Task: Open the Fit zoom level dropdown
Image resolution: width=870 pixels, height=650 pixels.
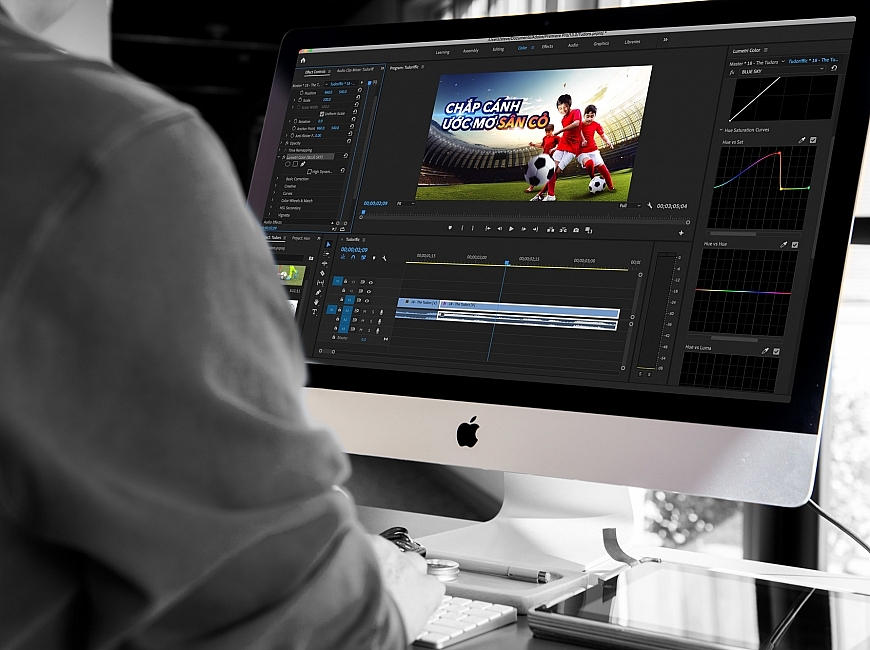Action: [405, 204]
